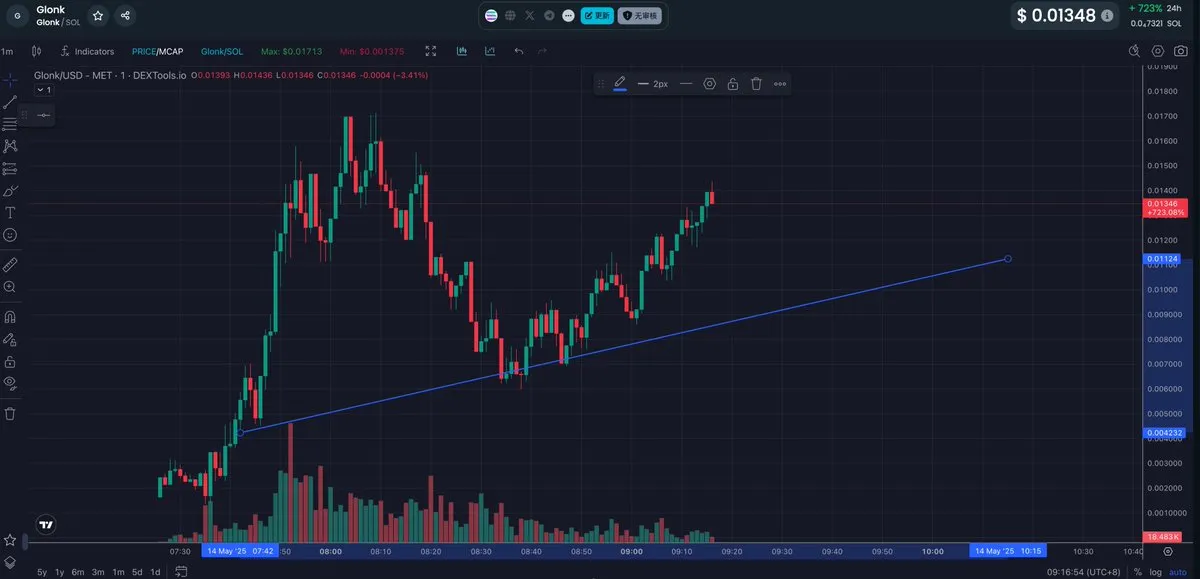Toggle the auto scale button
The height and width of the screenshot is (579, 1200).
1178,572
